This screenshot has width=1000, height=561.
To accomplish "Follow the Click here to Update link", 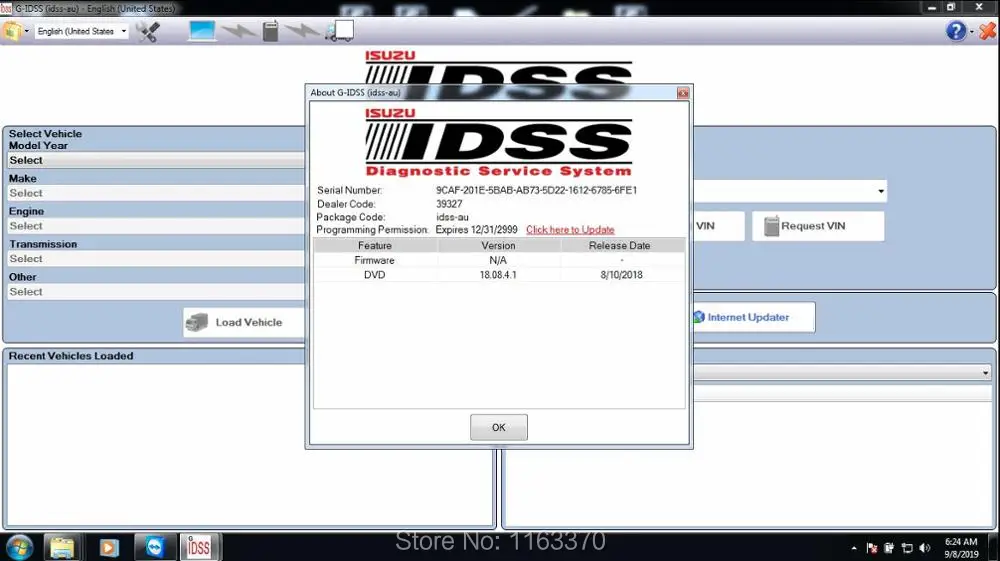I will point(570,230).
